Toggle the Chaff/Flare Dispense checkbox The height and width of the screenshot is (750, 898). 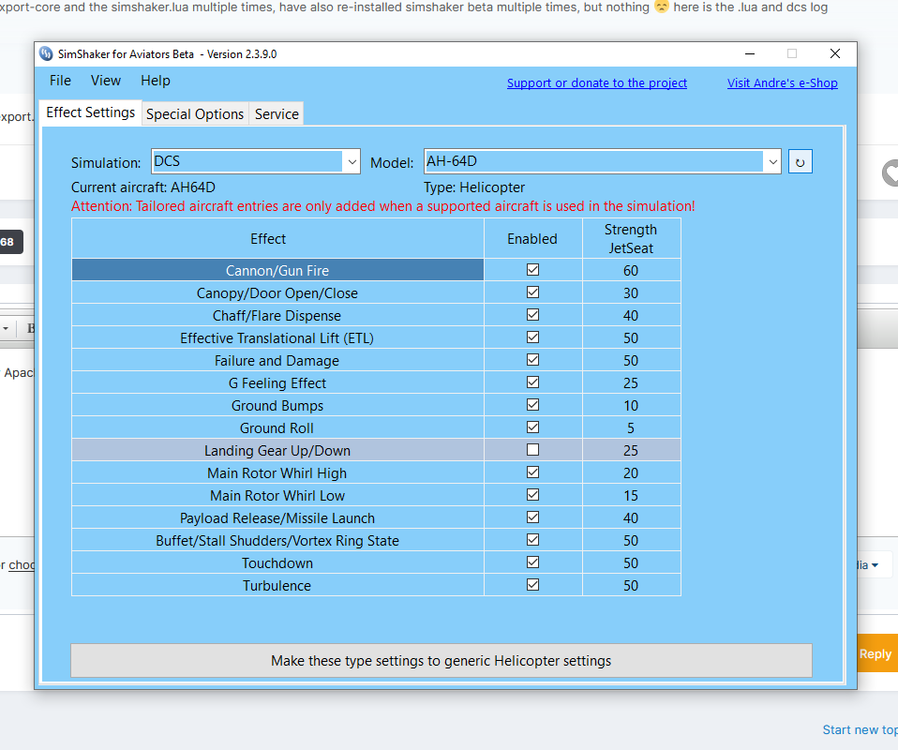[532, 314]
